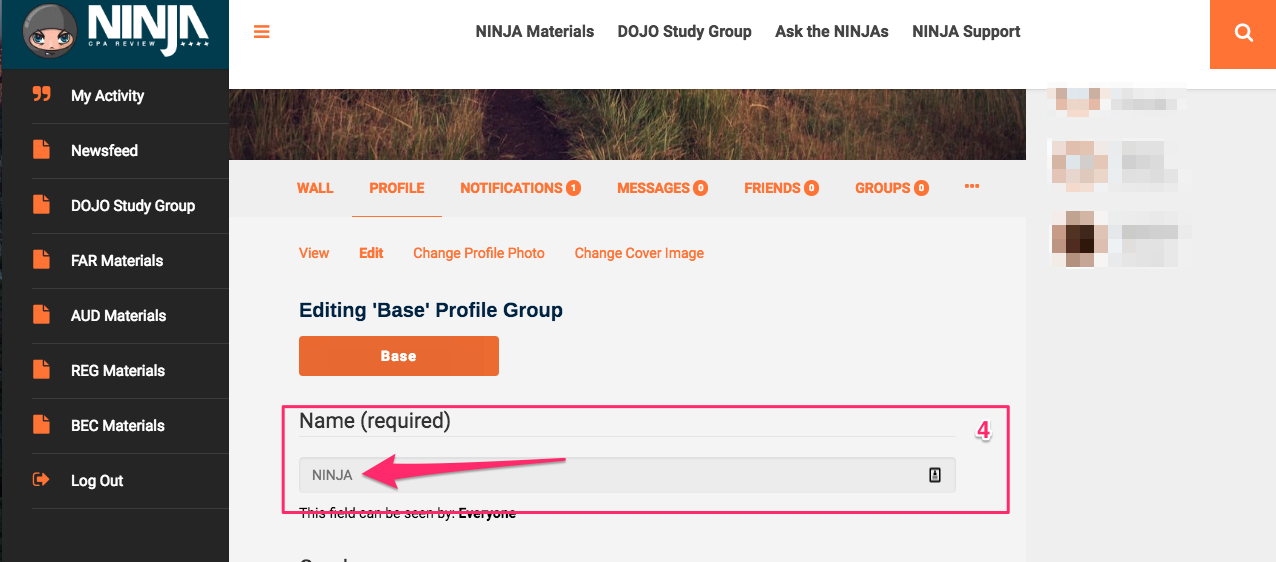
Task: Go to Newsfeed in sidebar
Action: pos(104,151)
